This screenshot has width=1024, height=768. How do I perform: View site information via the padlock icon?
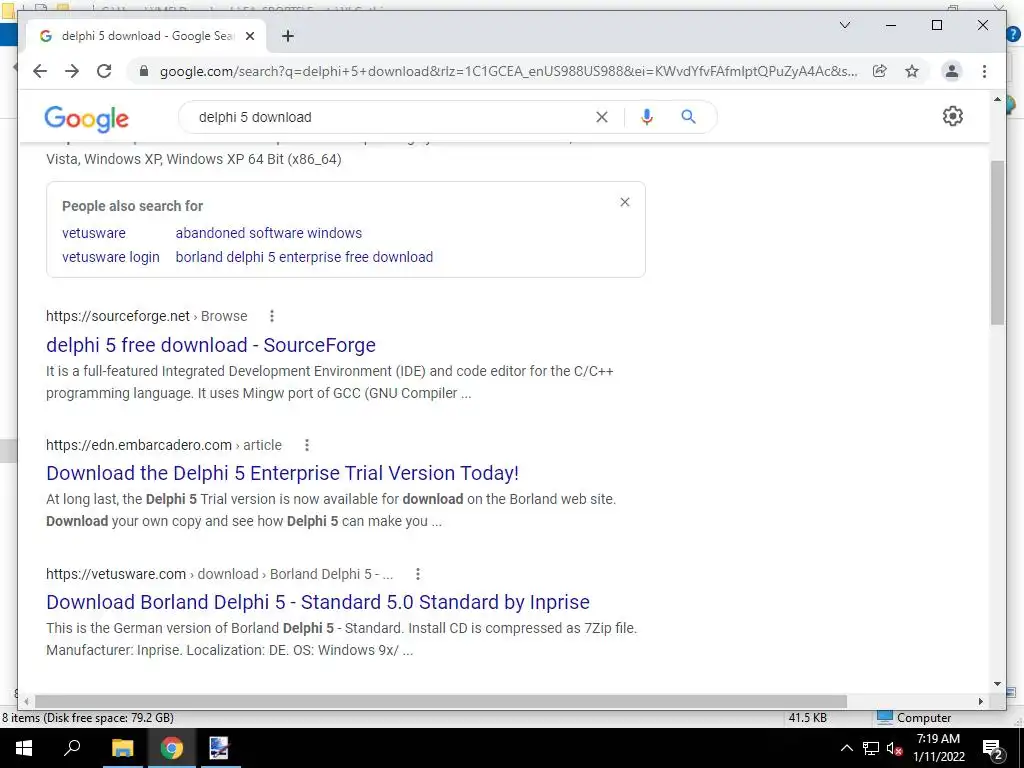144,71
